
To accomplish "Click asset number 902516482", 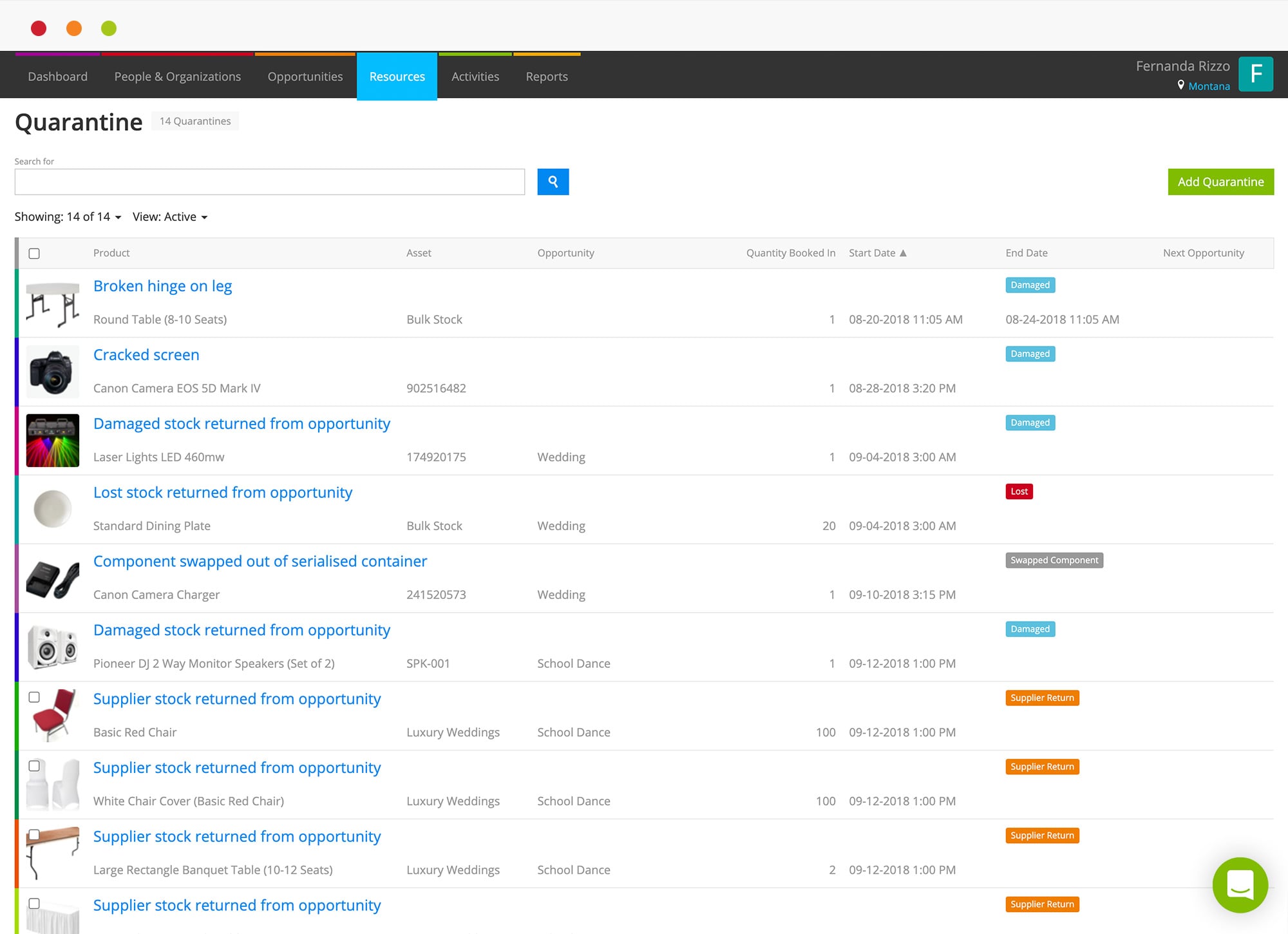I will click(436, 388).
